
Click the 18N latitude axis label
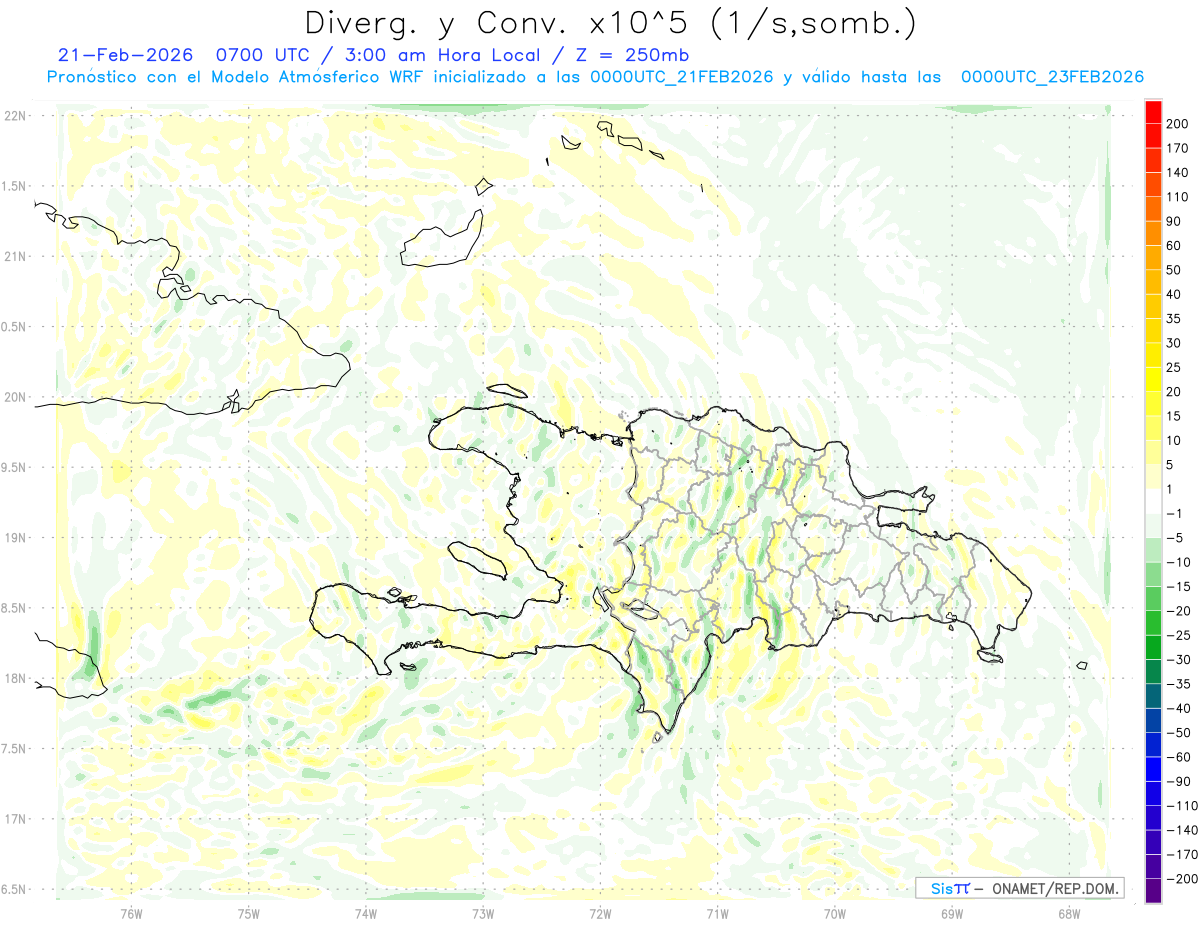point(14,678)
